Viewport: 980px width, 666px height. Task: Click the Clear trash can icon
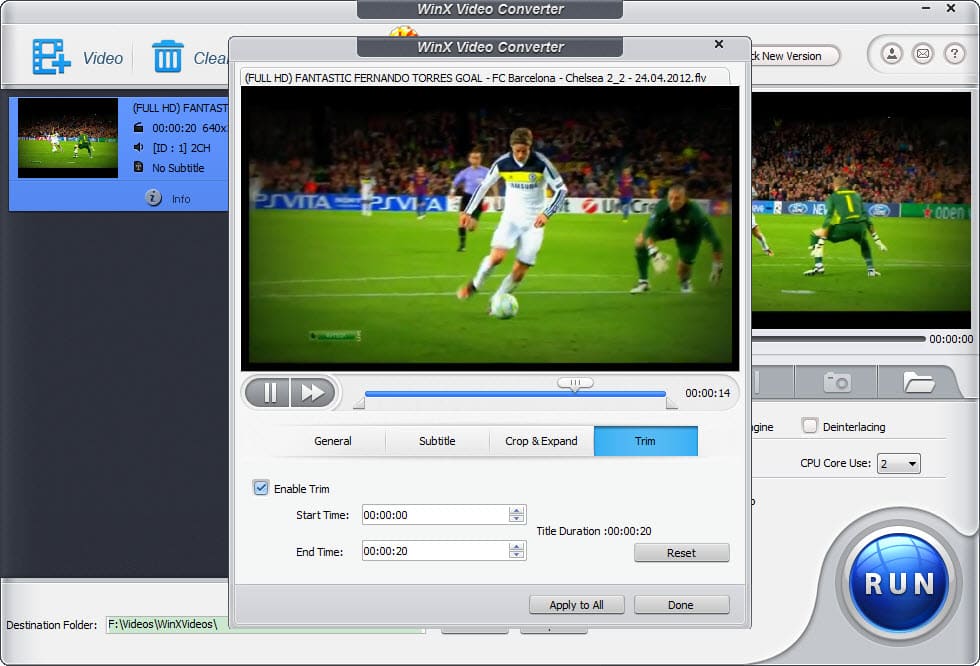coord(168,57)
